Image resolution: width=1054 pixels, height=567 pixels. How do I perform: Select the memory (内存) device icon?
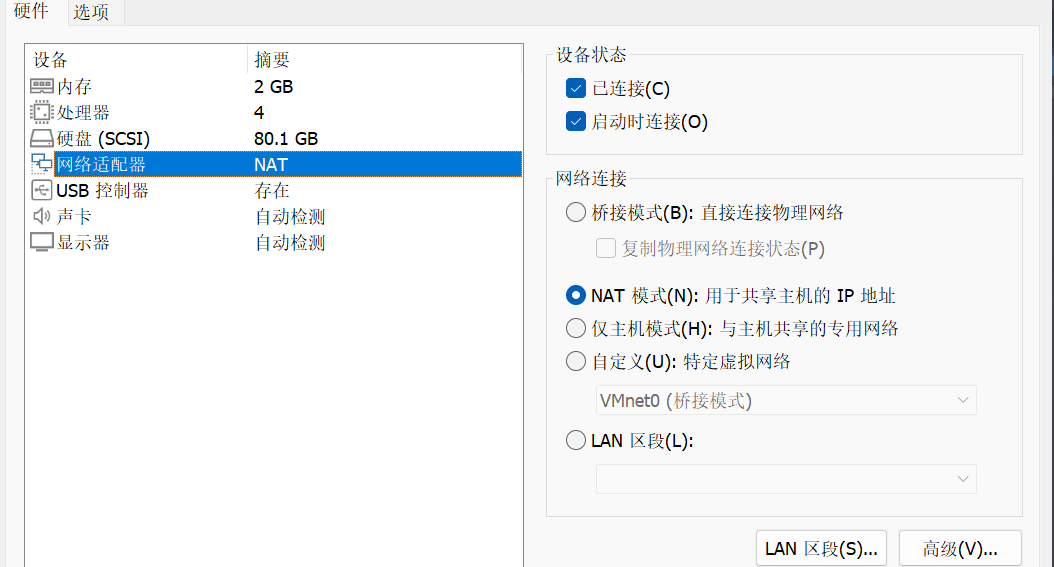tap(42, 86)
